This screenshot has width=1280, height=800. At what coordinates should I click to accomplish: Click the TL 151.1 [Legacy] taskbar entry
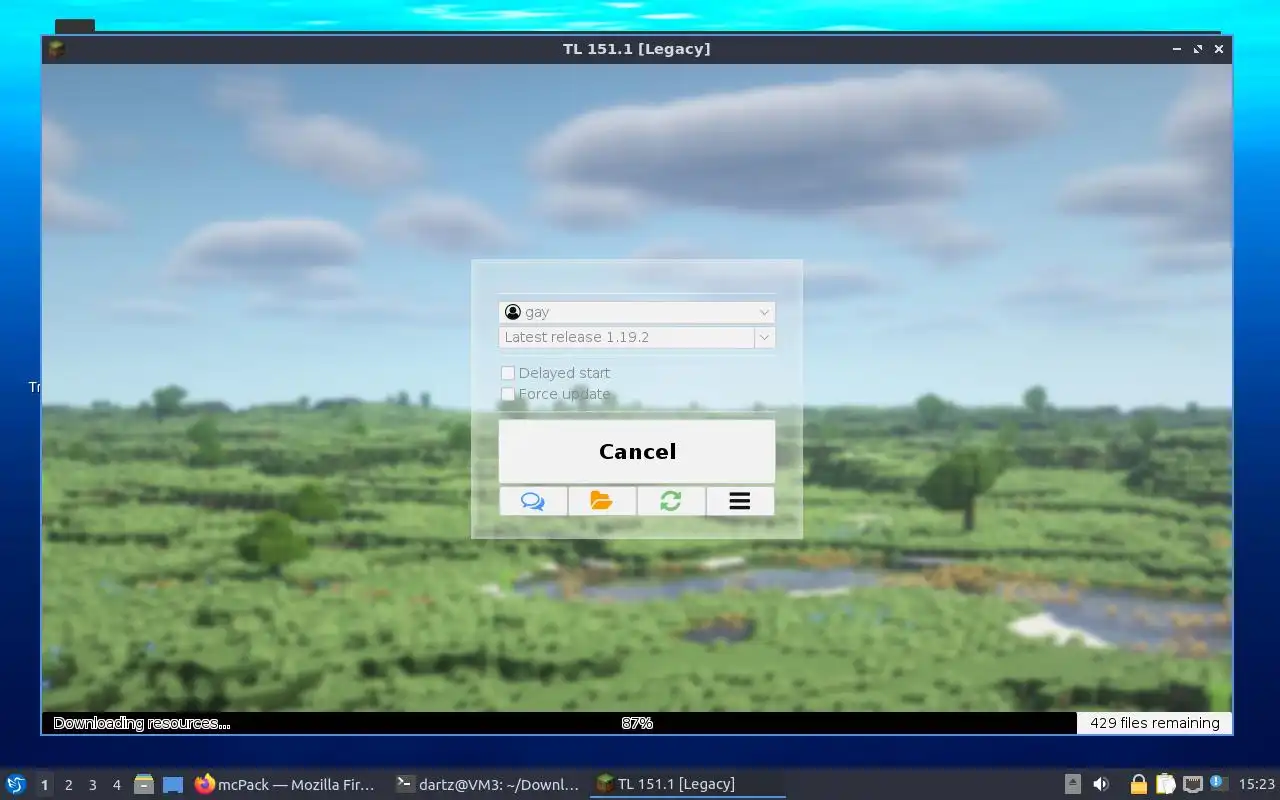pos(688,785)
